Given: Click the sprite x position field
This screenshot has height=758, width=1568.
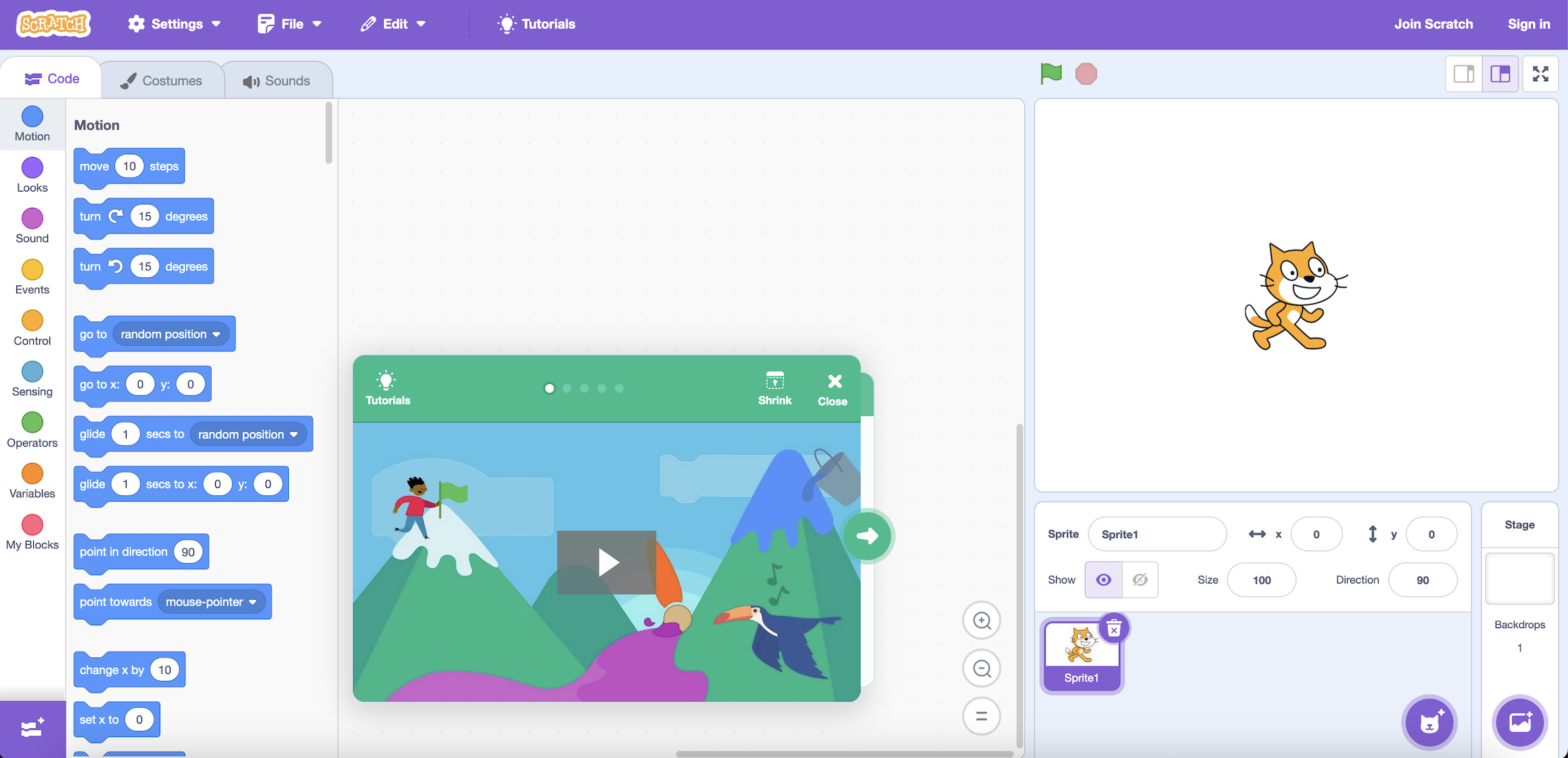Looking at the screenshot, I should (1316, 534).
